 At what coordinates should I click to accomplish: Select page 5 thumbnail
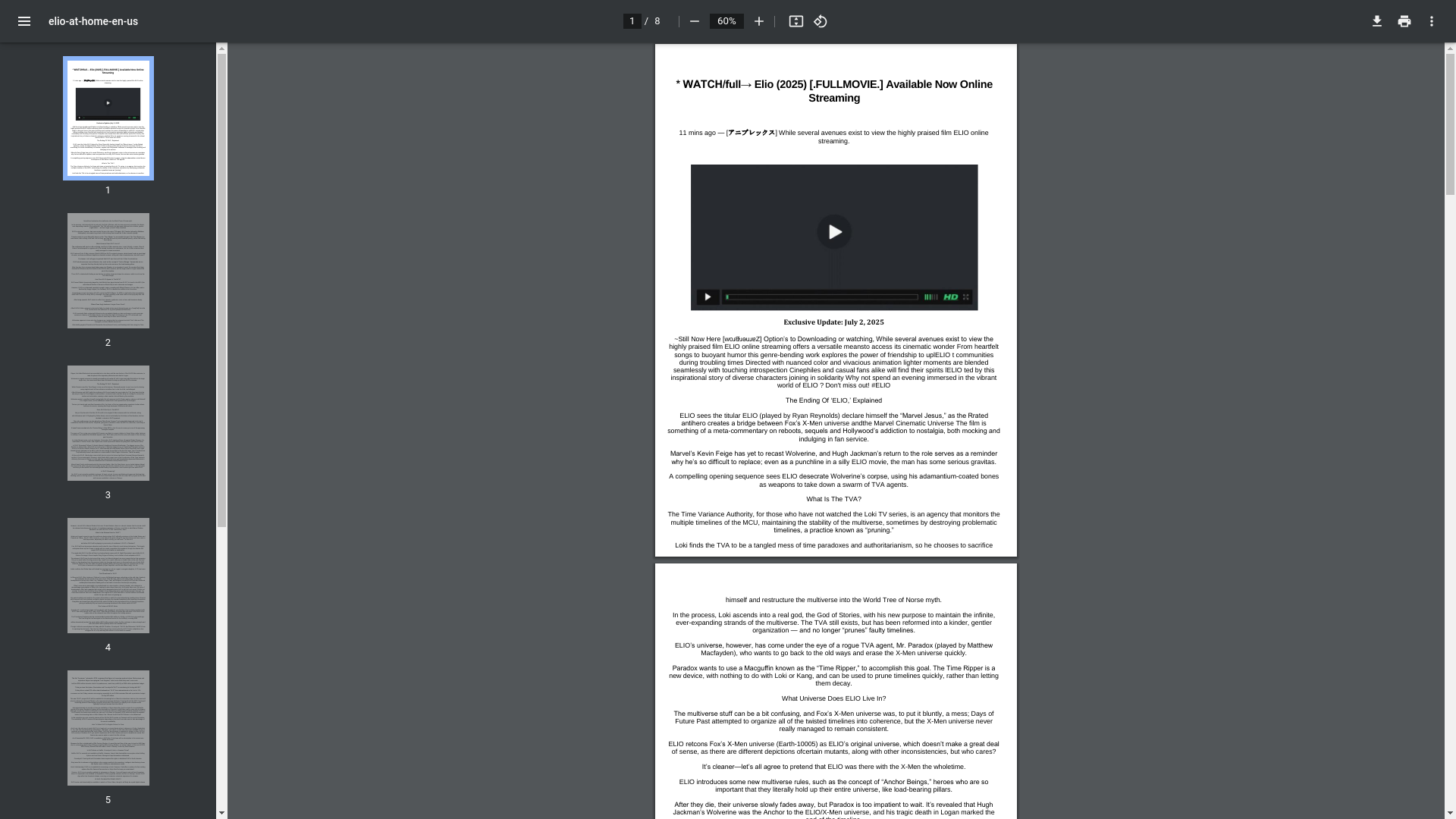108,728
